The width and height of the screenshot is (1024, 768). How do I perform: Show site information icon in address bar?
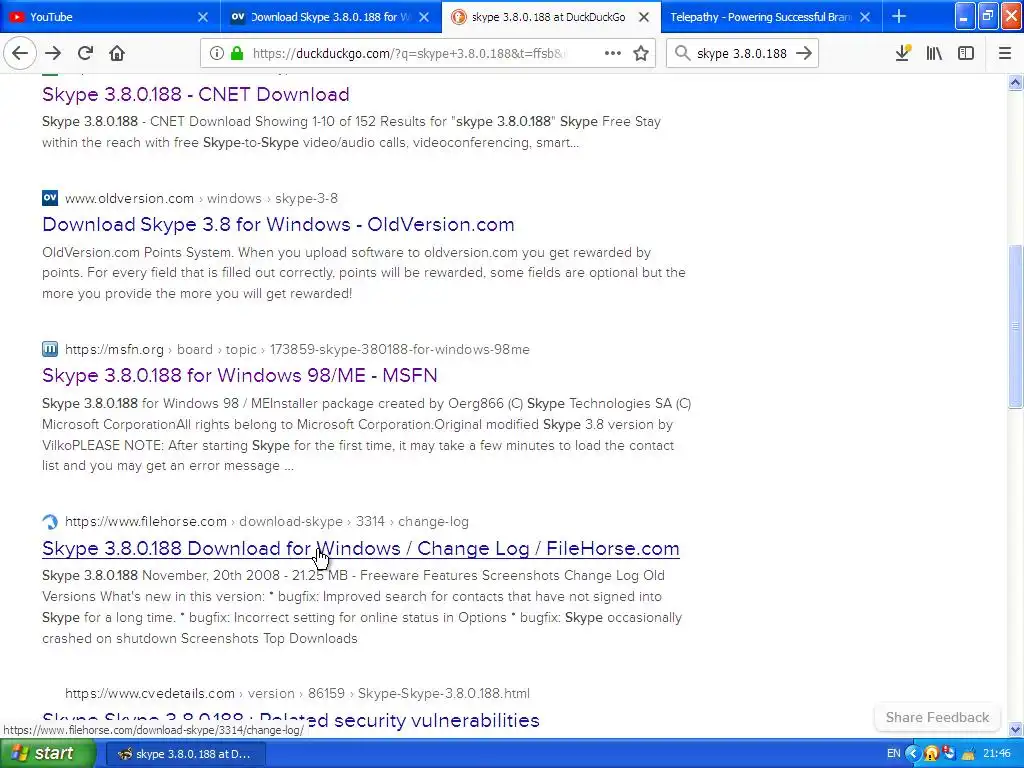[217, 54]
